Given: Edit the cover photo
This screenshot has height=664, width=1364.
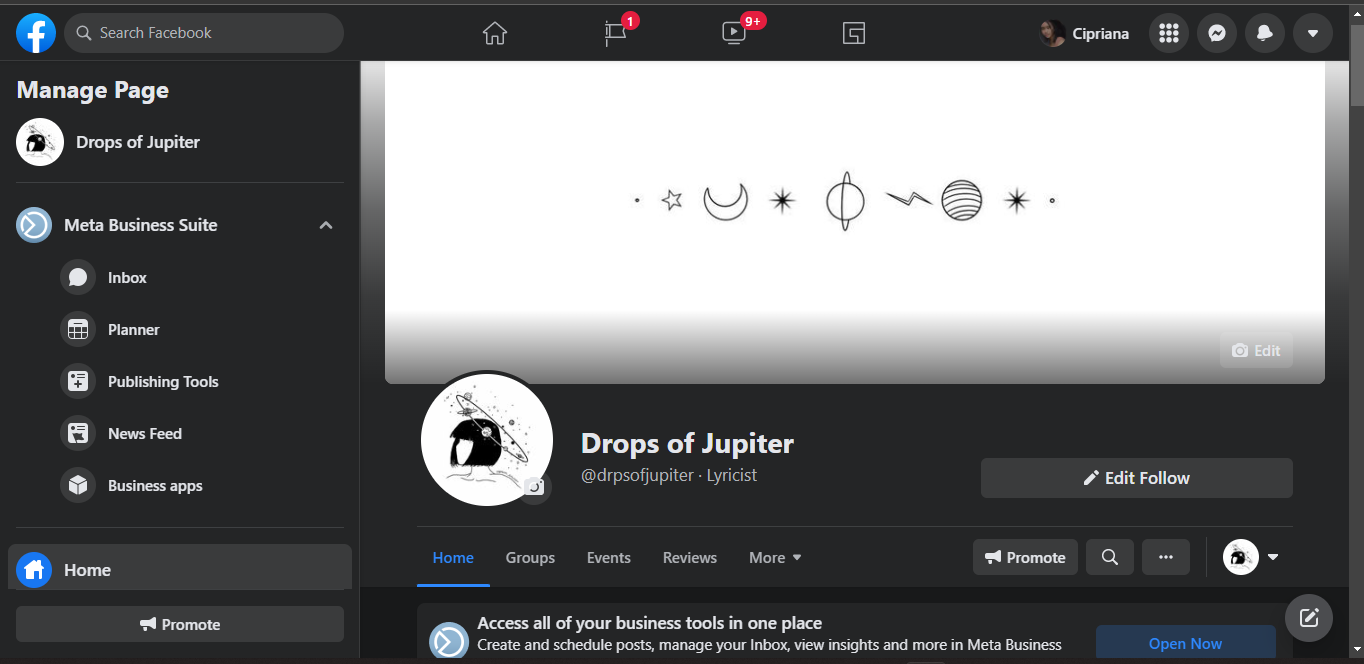Looking at the screenshot, I should click(1256, 350).
